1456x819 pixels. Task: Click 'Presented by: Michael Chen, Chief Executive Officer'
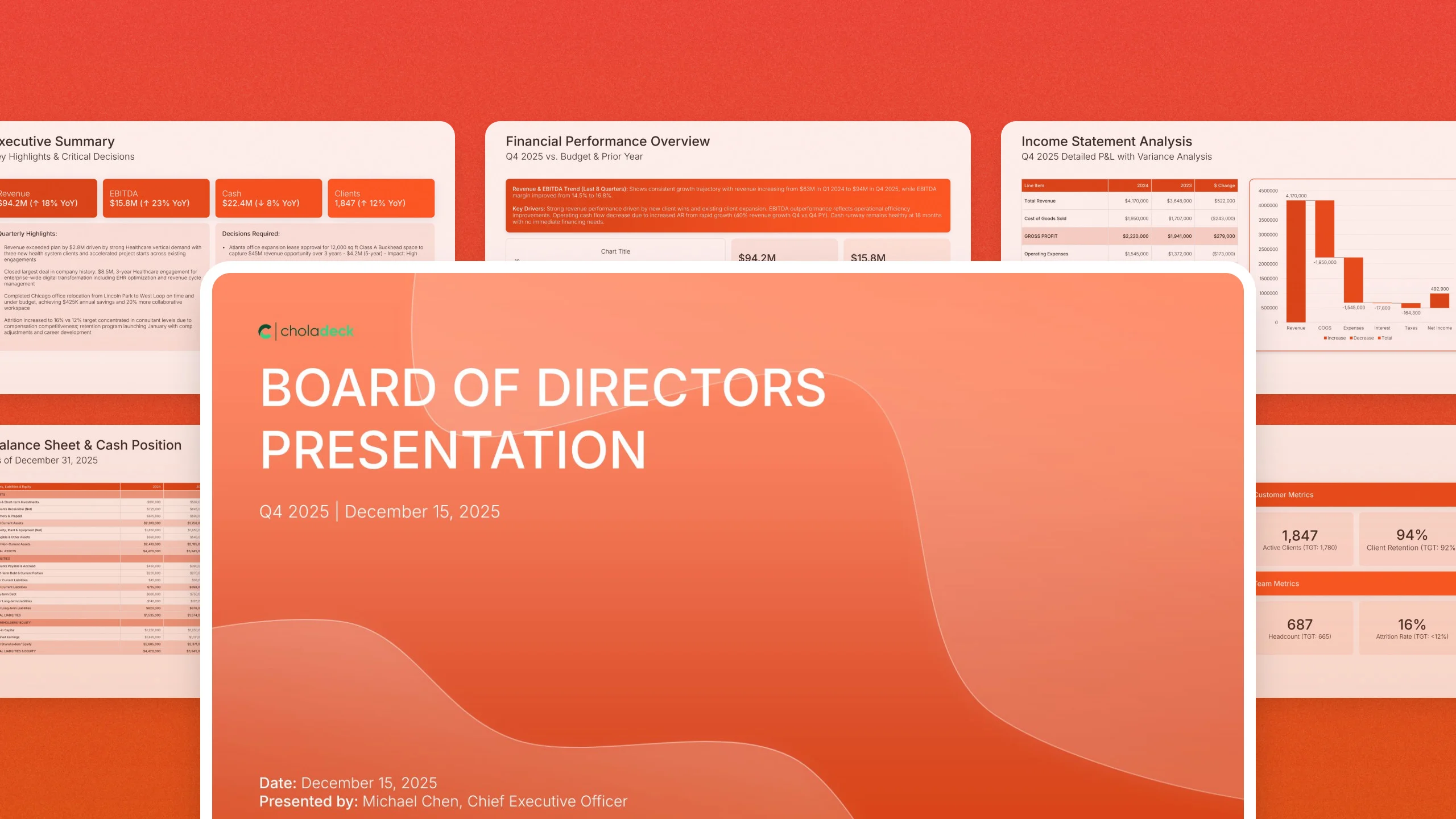pyautogui.click(x=443, y=801)
